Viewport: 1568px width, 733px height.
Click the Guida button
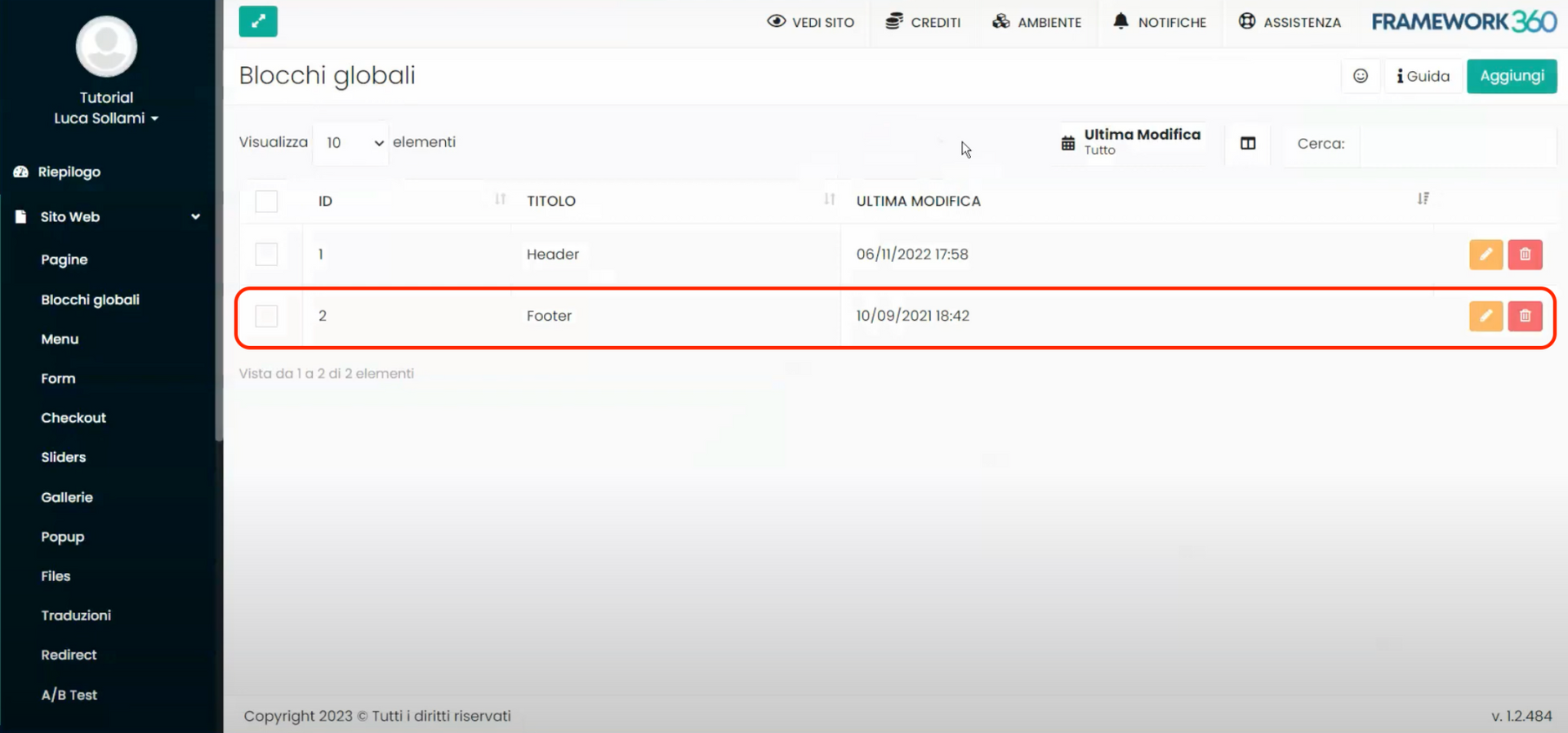click(x=1423, y=76)
